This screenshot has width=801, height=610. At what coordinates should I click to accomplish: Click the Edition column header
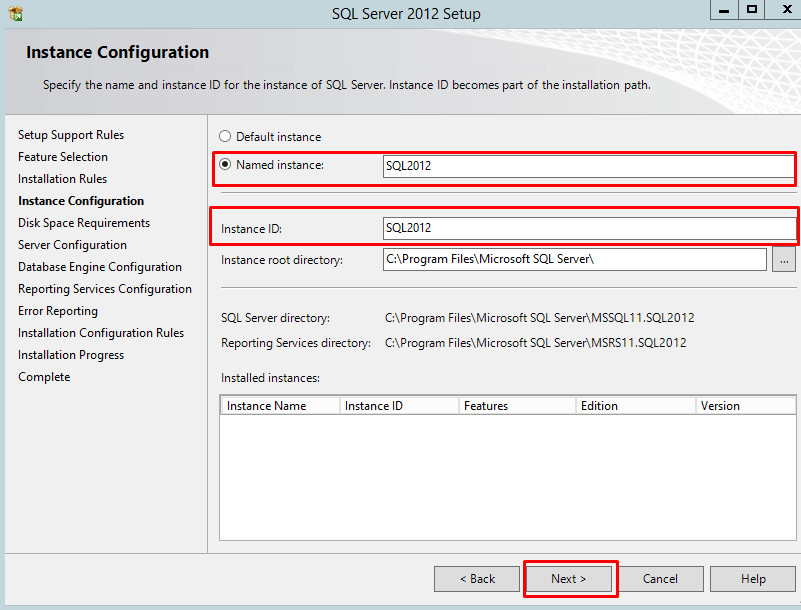pos(635,406)
